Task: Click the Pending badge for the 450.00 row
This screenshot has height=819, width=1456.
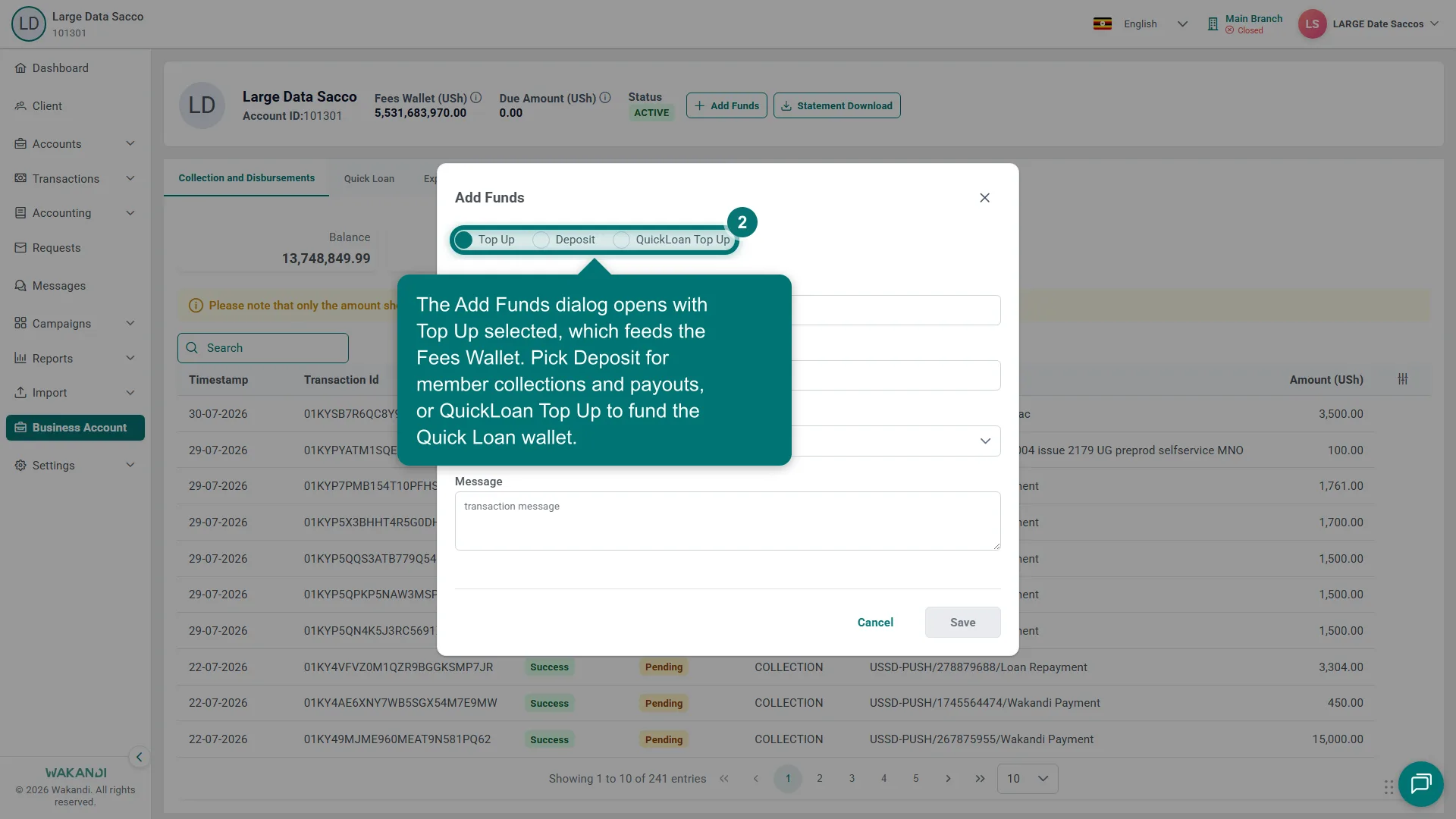Action: click(x=664, y=704)
